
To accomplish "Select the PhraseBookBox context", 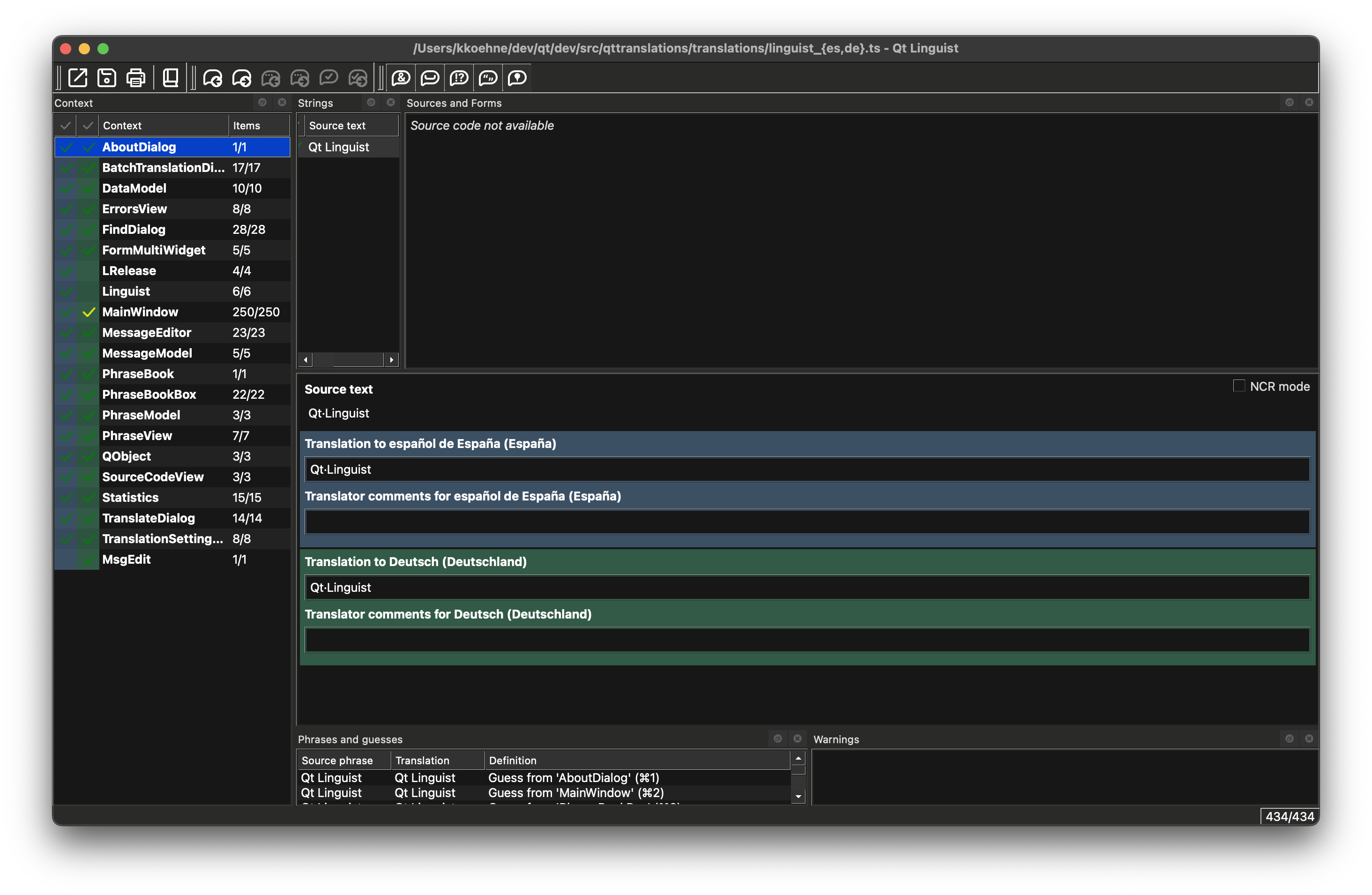I will point(172,395).
